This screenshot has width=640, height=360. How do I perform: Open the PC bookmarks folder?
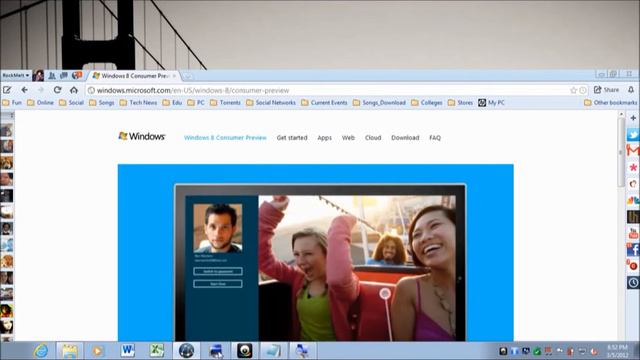196,103
